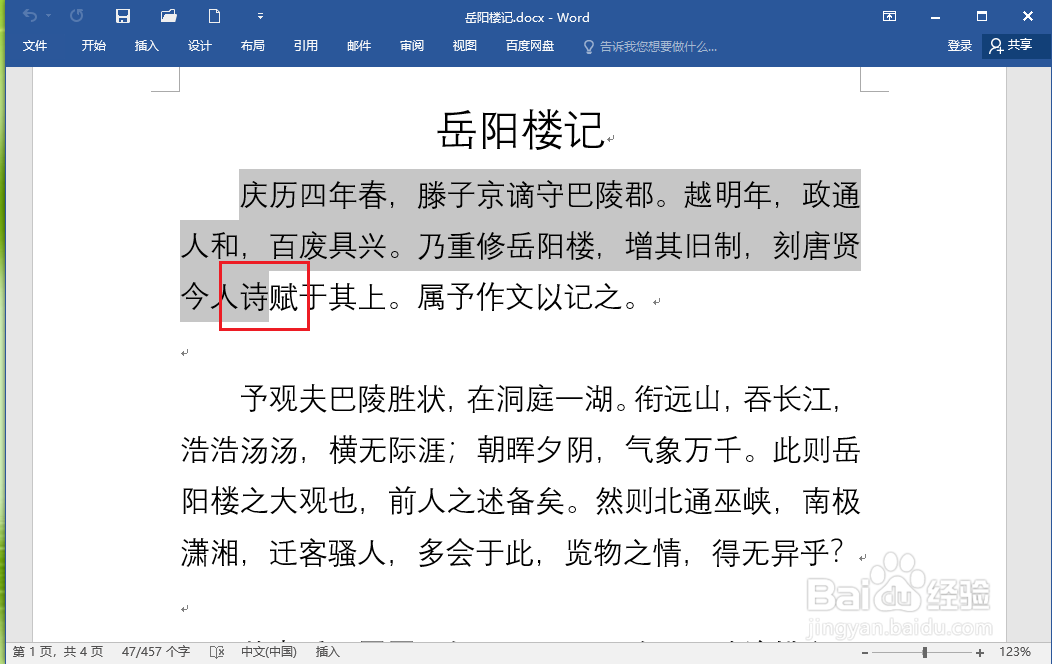This screenshot has width=1052, height=664.
Task: Click the 登录 sign-in link
Action: coord(959,46)
